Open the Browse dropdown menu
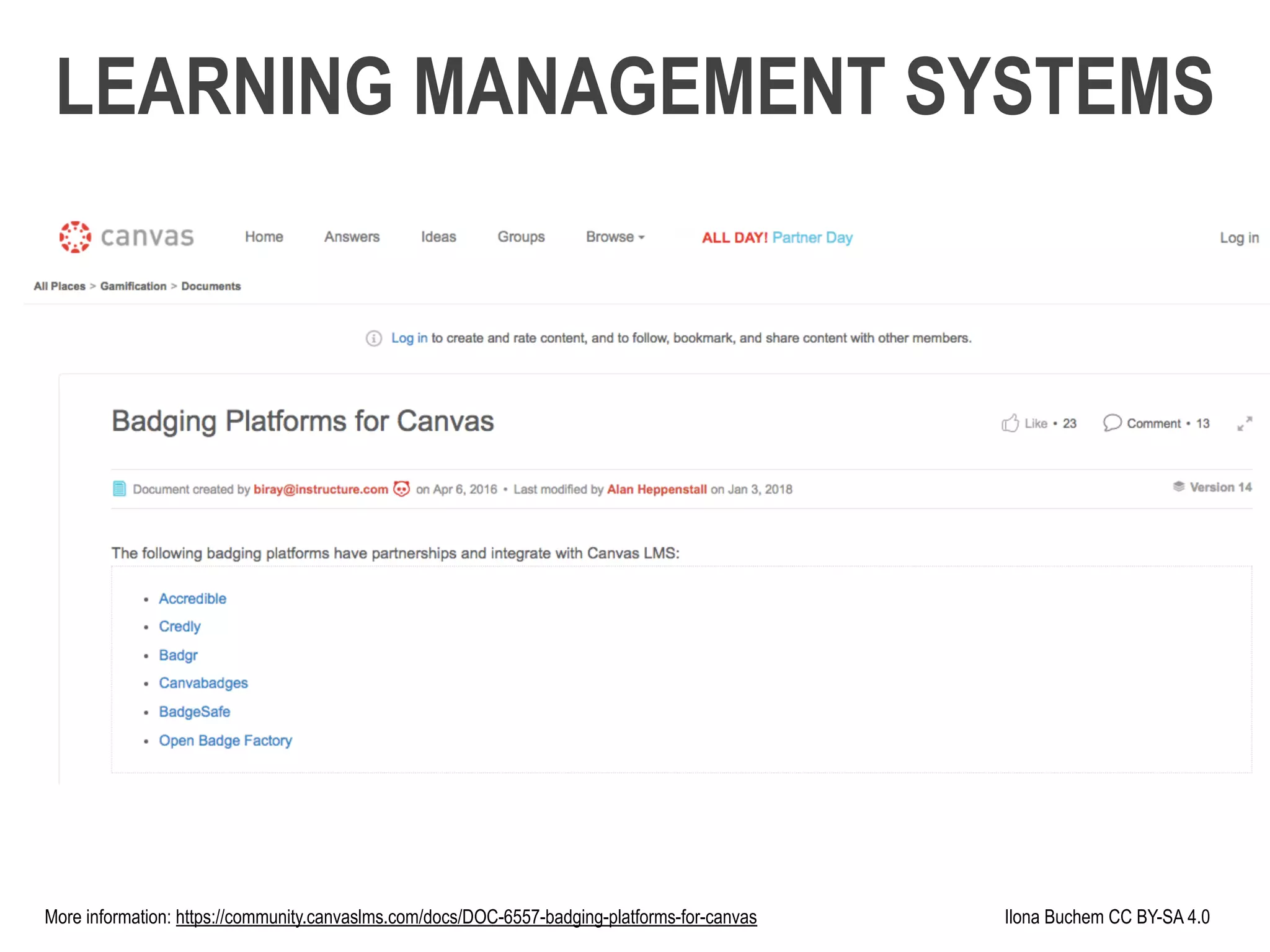The image size is (1270, 952). (615, 237)
